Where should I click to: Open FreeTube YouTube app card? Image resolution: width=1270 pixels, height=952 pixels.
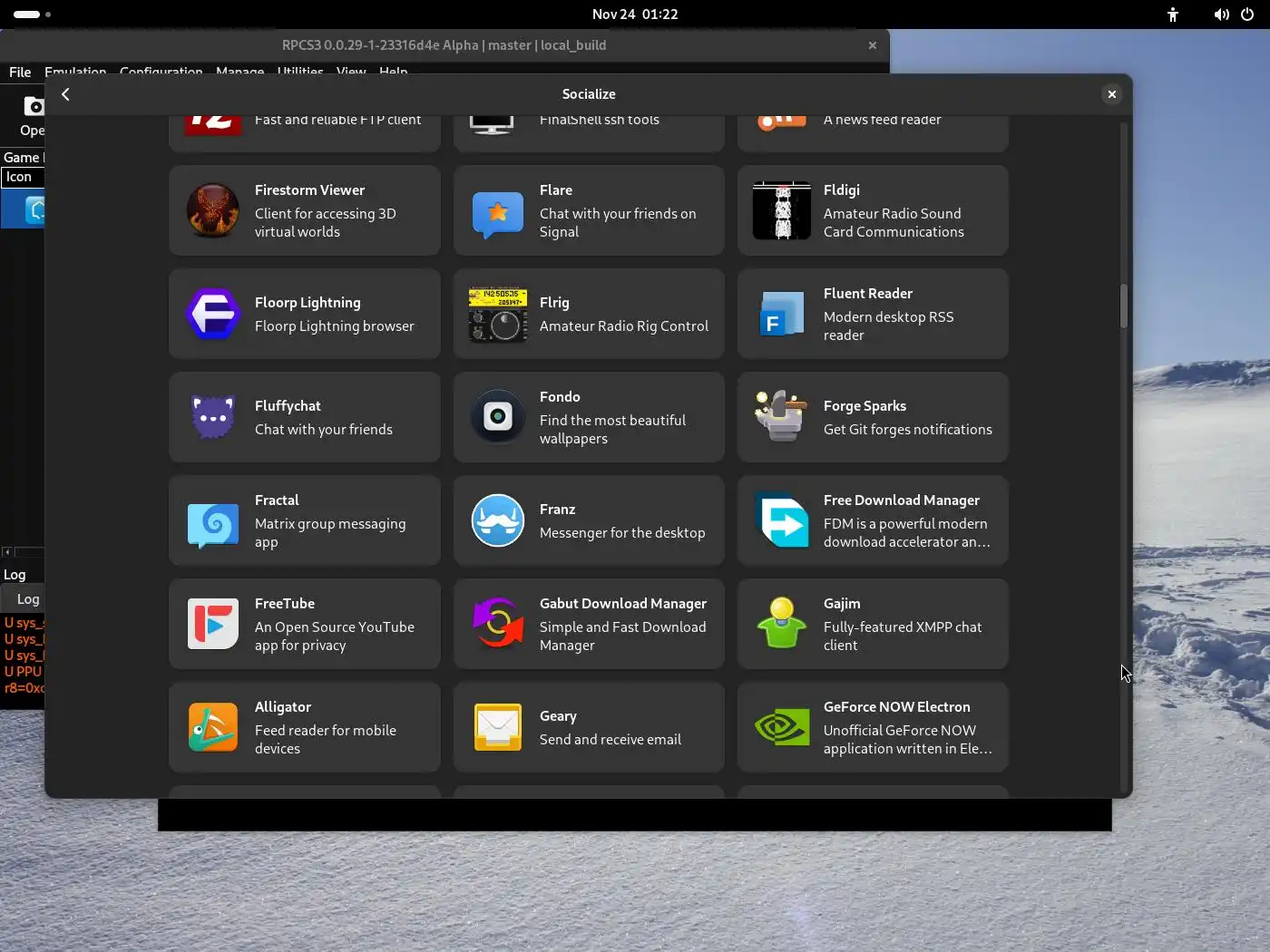305,624
